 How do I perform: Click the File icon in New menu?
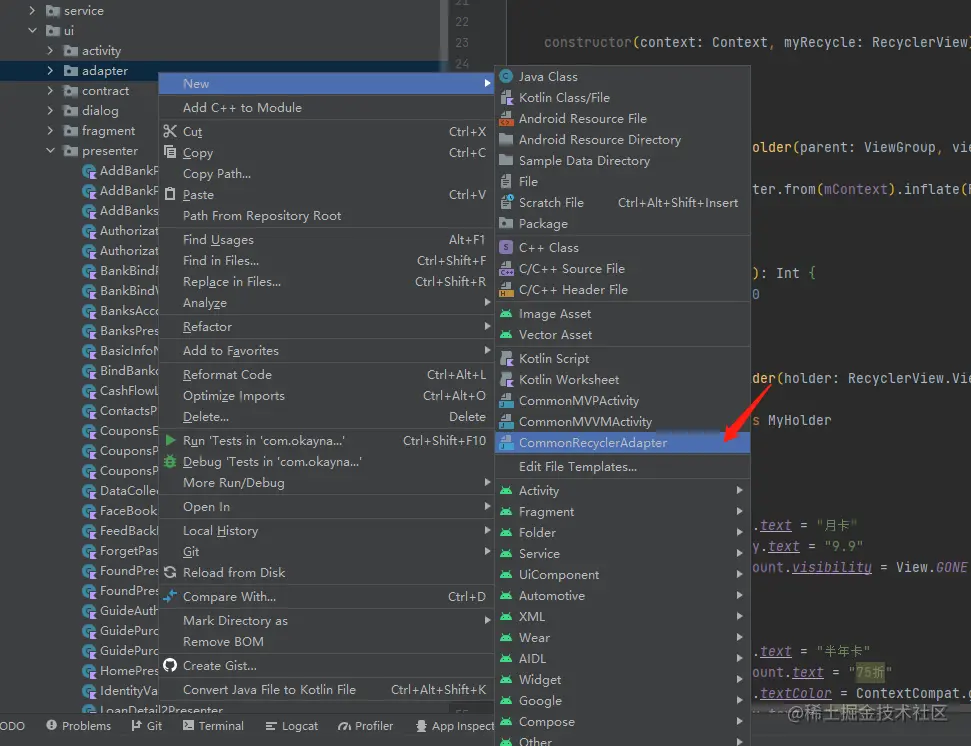coord(506,181)
